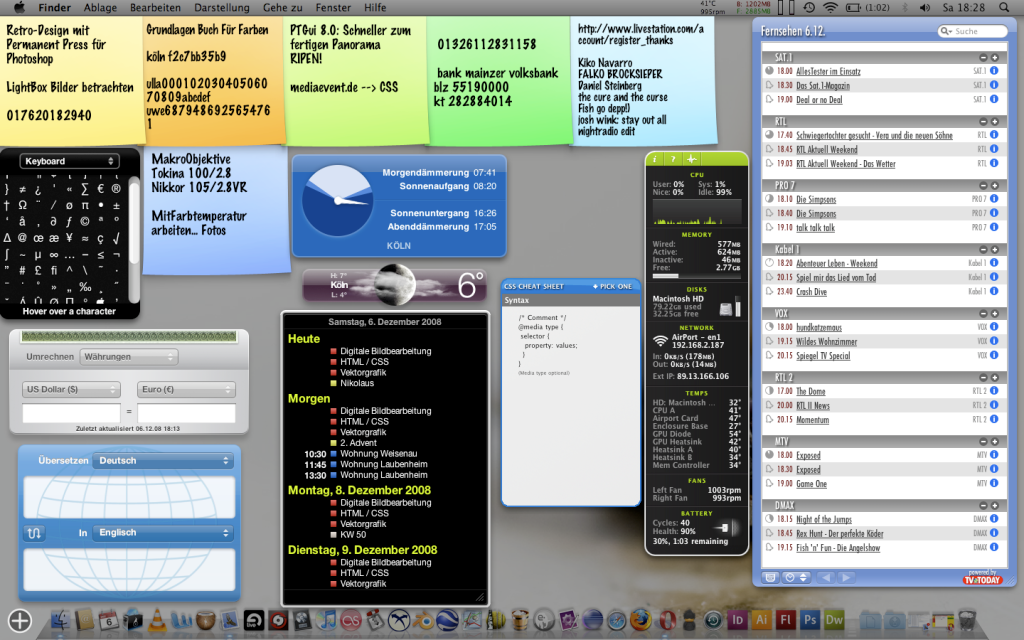Click the iStat info 'i' tab icon
The height and width of the screenshot is (640, 1024).
[656, 159]
